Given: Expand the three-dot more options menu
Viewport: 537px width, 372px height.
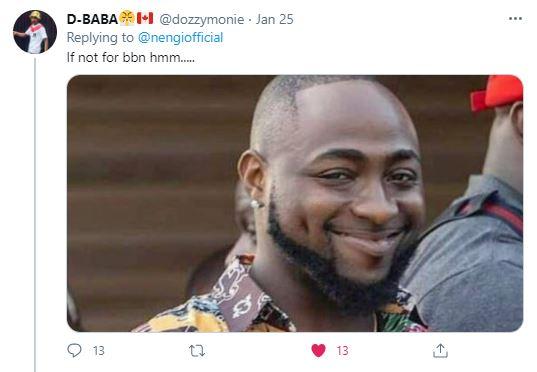Looking at the screenshot, I should tap(515, 18).
